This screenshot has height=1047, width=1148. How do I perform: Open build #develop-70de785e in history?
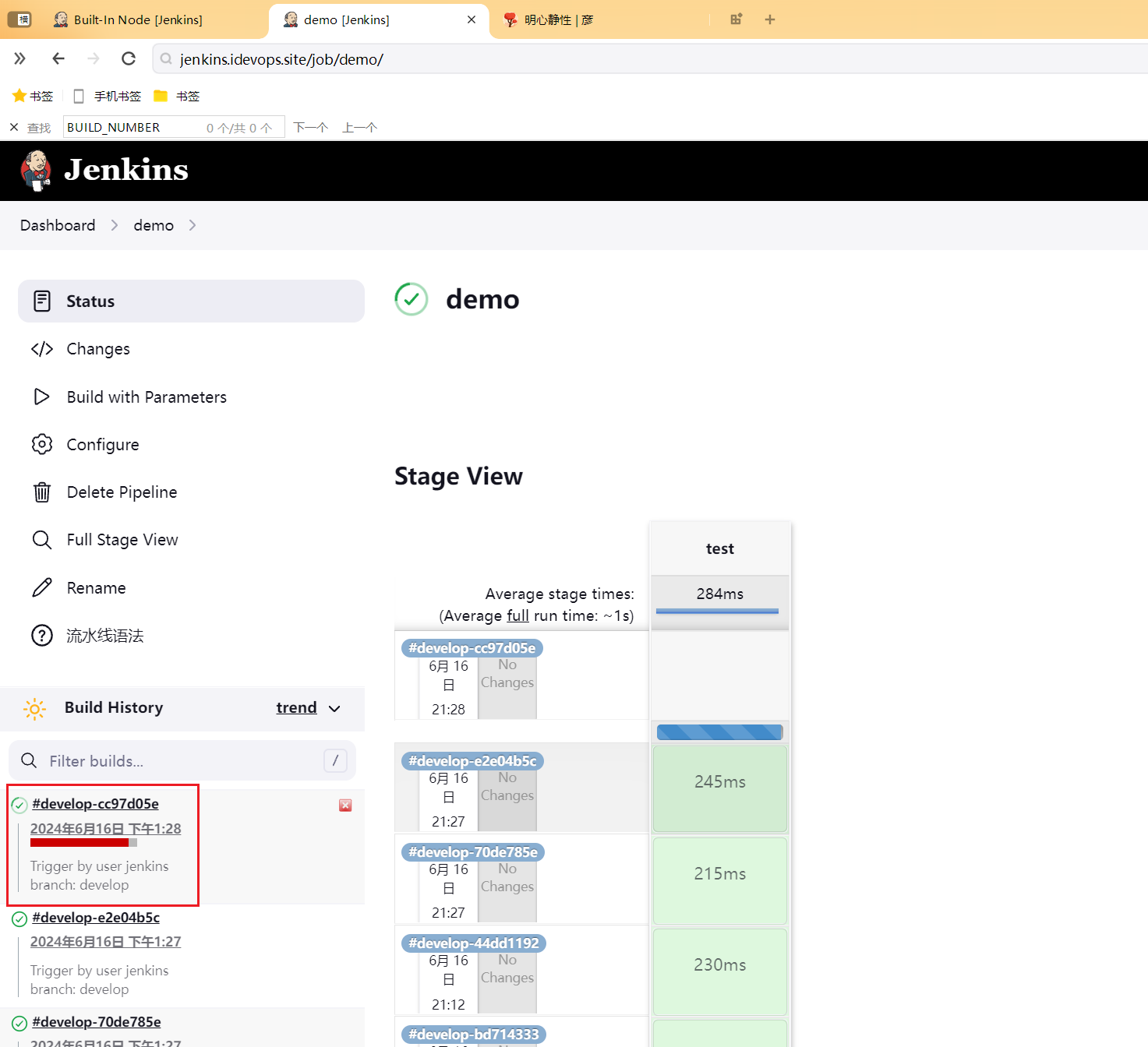pyautogui.click(x=97, y=1022)
